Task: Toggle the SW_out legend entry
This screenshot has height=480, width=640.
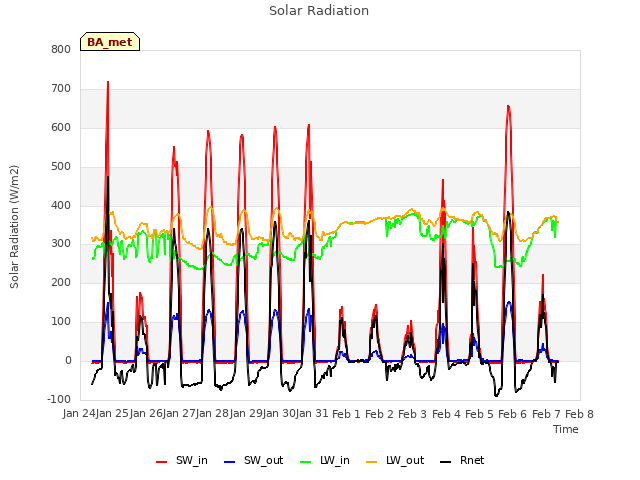Action: click(x=253, y=461)
